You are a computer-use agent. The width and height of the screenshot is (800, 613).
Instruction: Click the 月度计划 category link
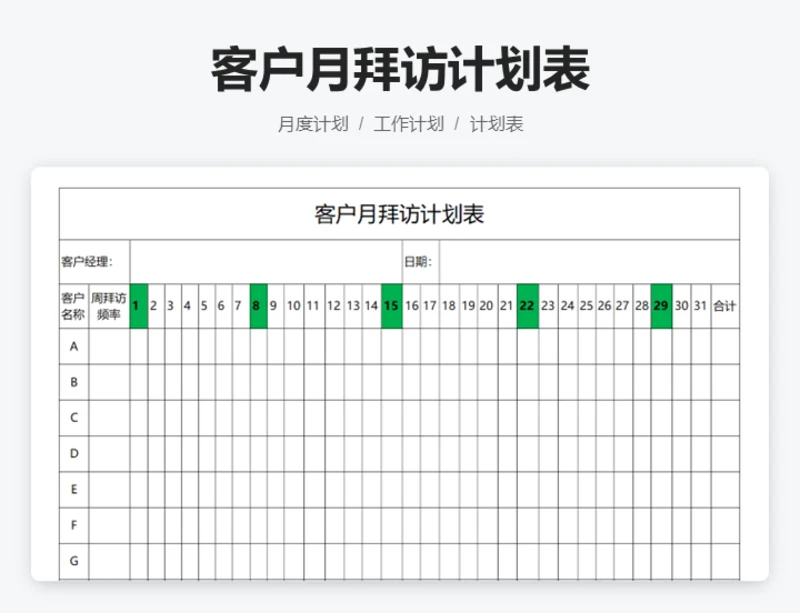pos(313,124)
